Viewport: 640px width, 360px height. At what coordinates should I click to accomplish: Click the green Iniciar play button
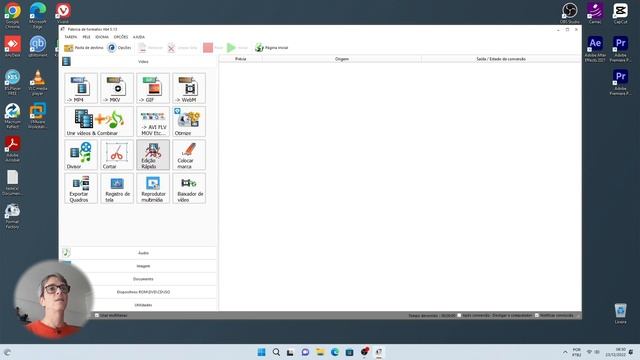[237, 48]
